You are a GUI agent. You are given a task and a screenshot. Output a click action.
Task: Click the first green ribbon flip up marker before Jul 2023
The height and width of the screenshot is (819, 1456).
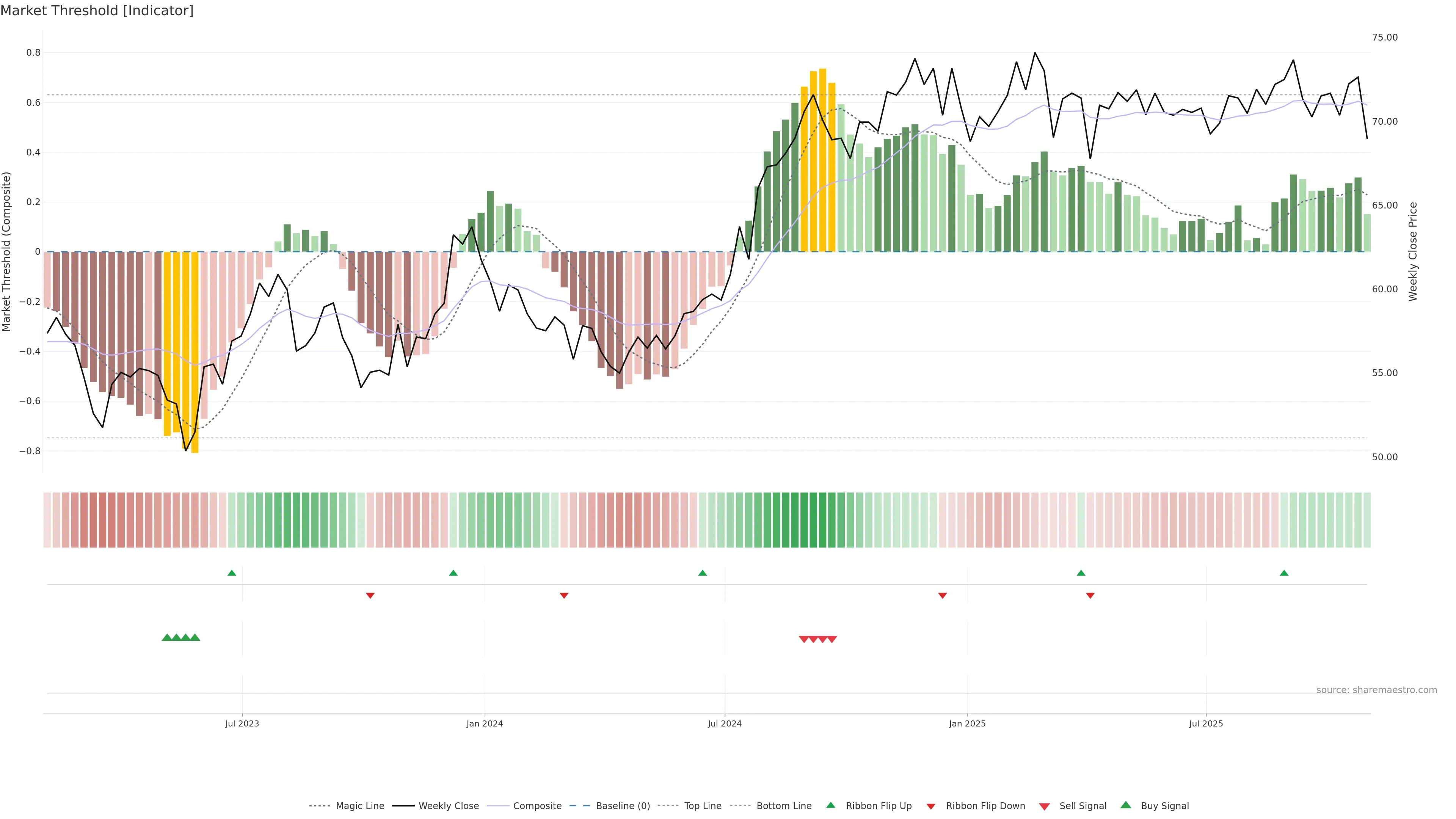pyautogui.click(x=232, y=573)
